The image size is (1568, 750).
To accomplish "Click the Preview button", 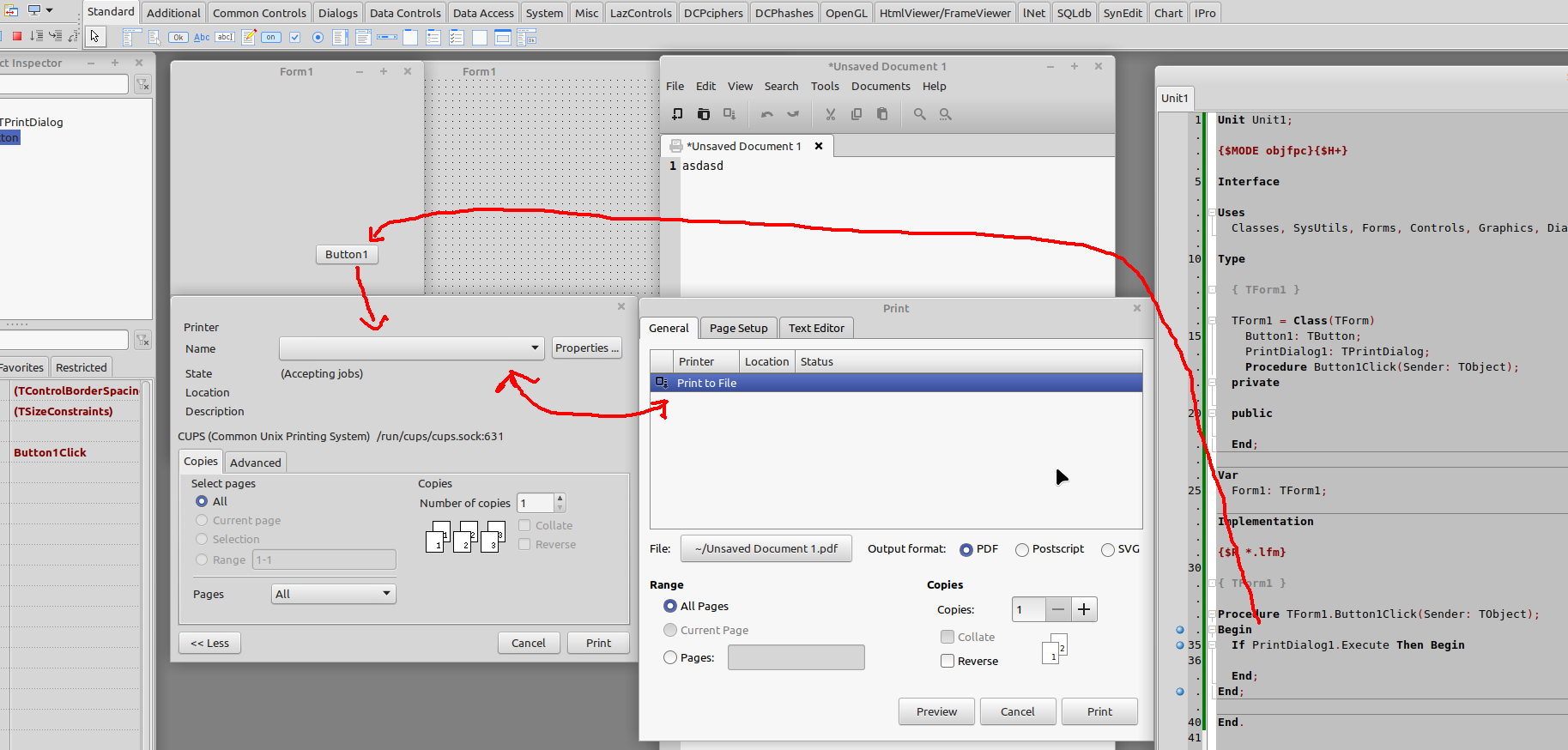I will (935, 711).
